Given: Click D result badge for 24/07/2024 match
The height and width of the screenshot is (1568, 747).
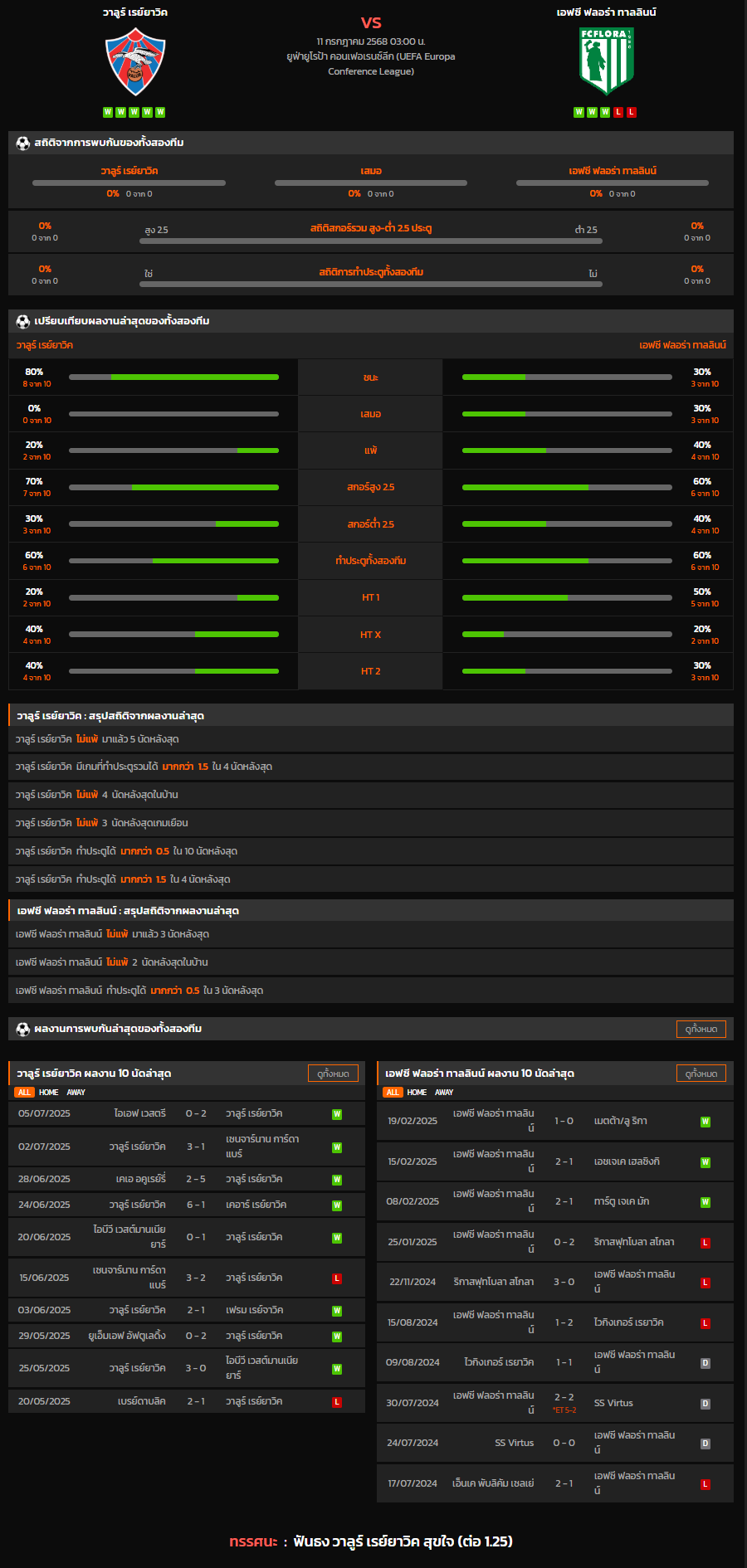Looking at the screenshot, I should [x=705, y=1444].
